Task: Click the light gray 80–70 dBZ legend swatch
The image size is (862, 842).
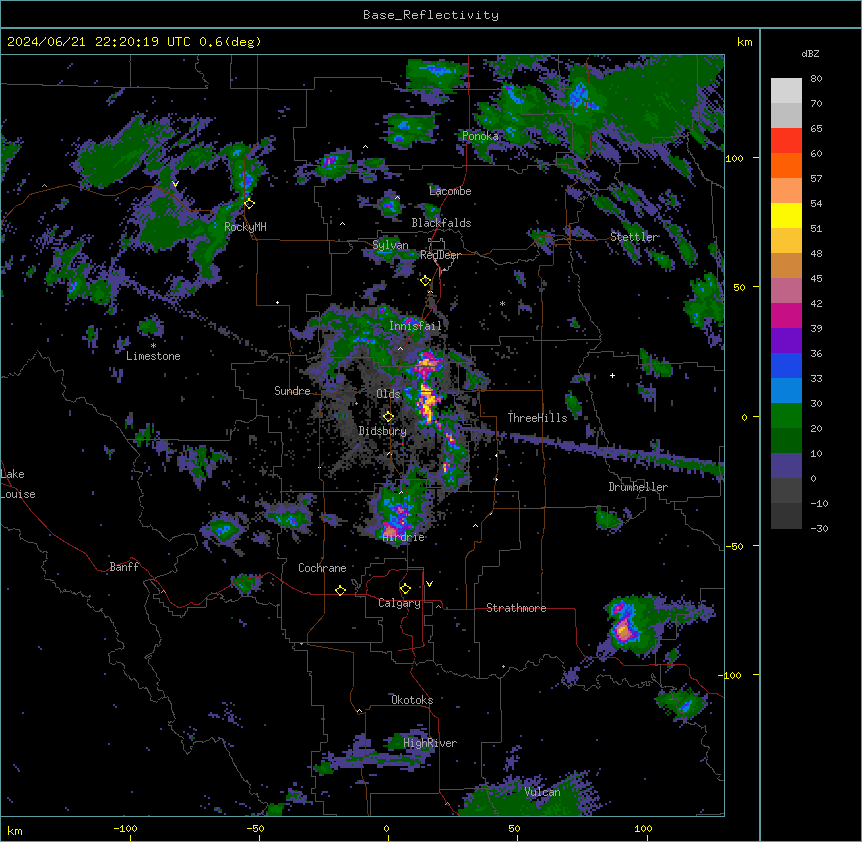Action: pyautogui.click(x=786, y=91)
